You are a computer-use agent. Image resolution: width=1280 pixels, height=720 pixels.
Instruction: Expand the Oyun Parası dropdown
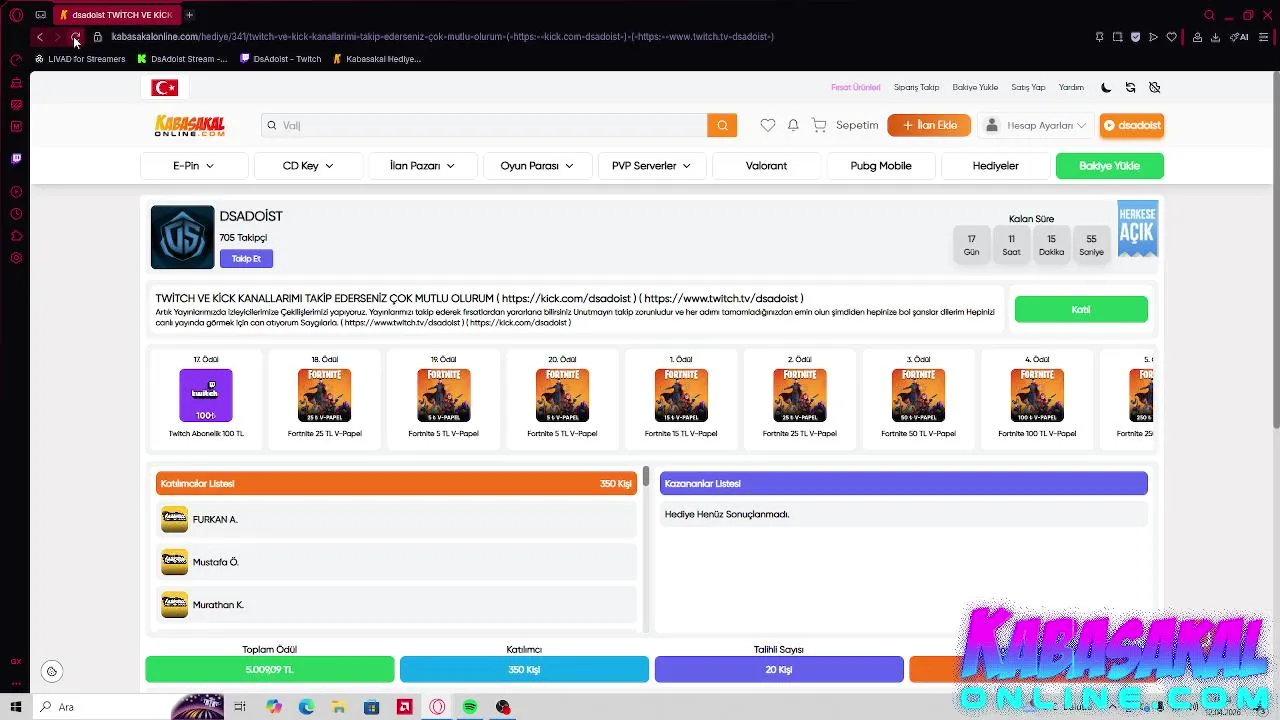coord(537,166)
